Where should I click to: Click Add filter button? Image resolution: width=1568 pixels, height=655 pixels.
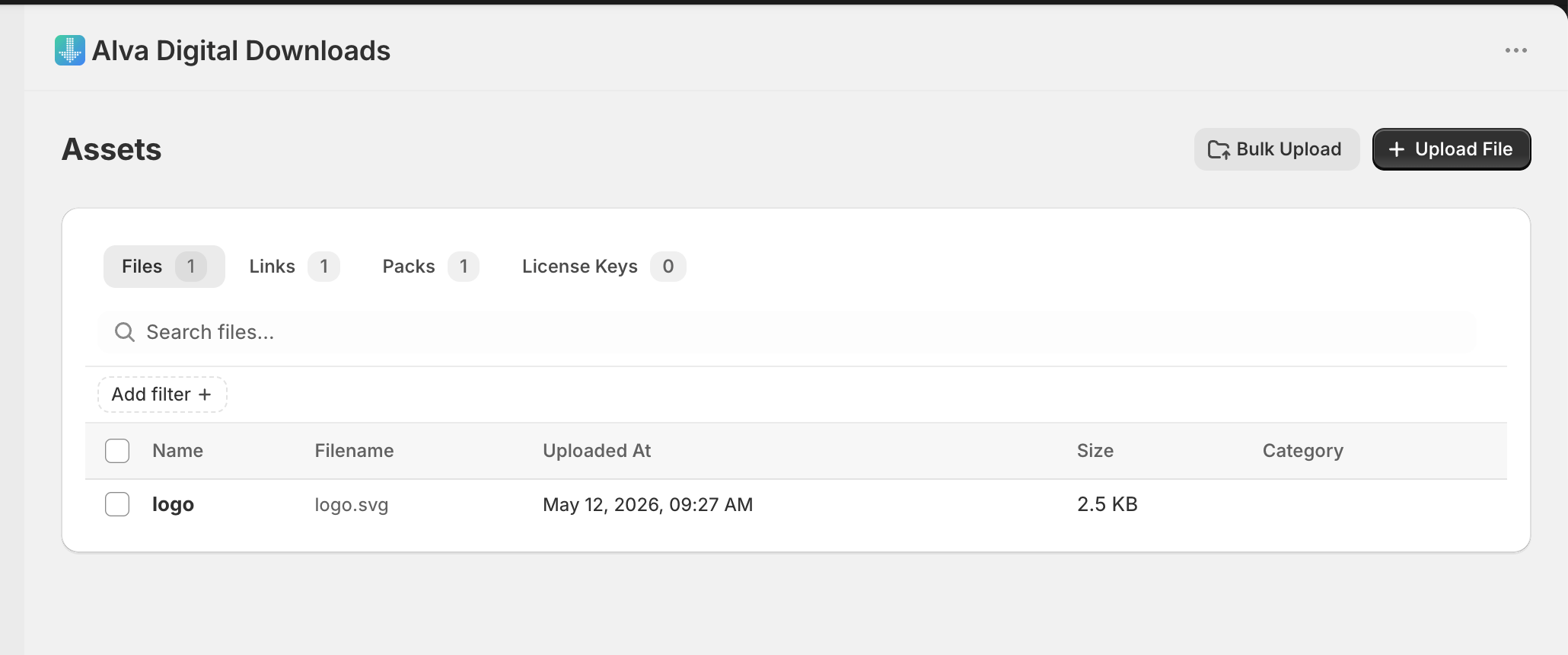tap(162, 395)
